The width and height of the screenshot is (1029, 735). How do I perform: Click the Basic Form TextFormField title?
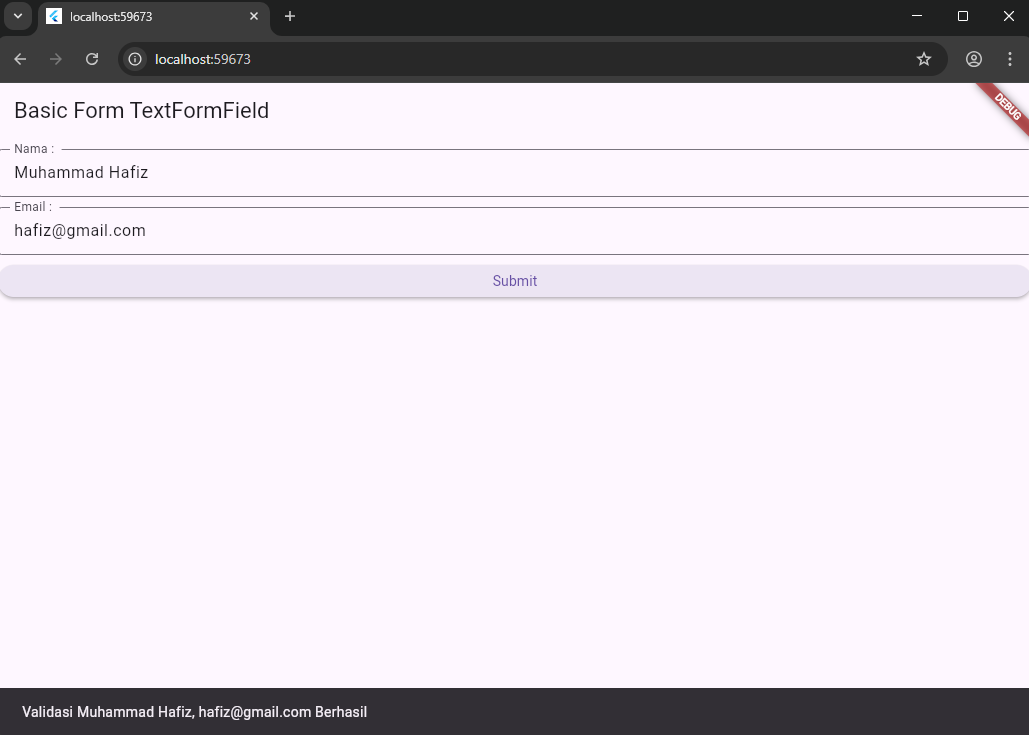point(141,111)
